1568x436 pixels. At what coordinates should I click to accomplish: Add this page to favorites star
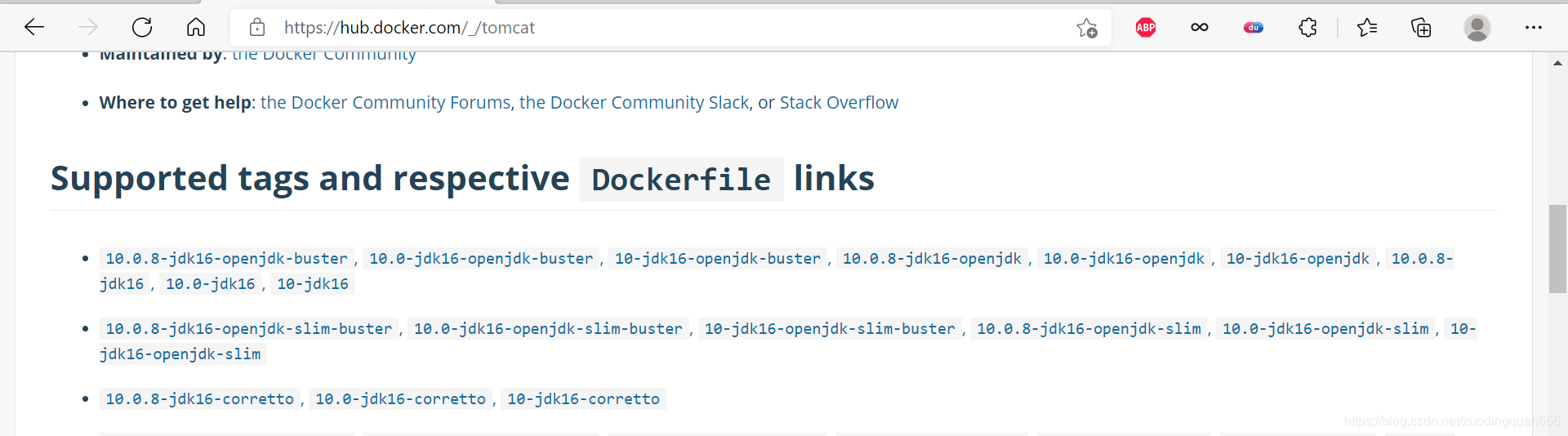pos(1087,28)
